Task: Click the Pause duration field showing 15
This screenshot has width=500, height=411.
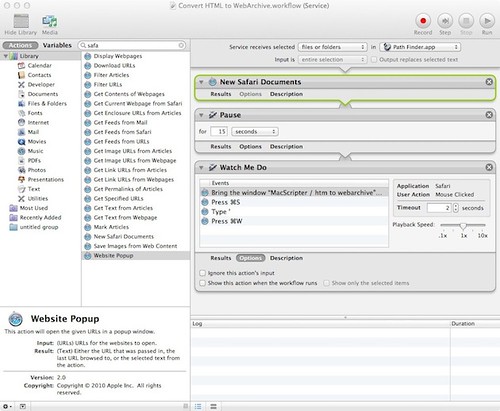Action: point(219,131)
